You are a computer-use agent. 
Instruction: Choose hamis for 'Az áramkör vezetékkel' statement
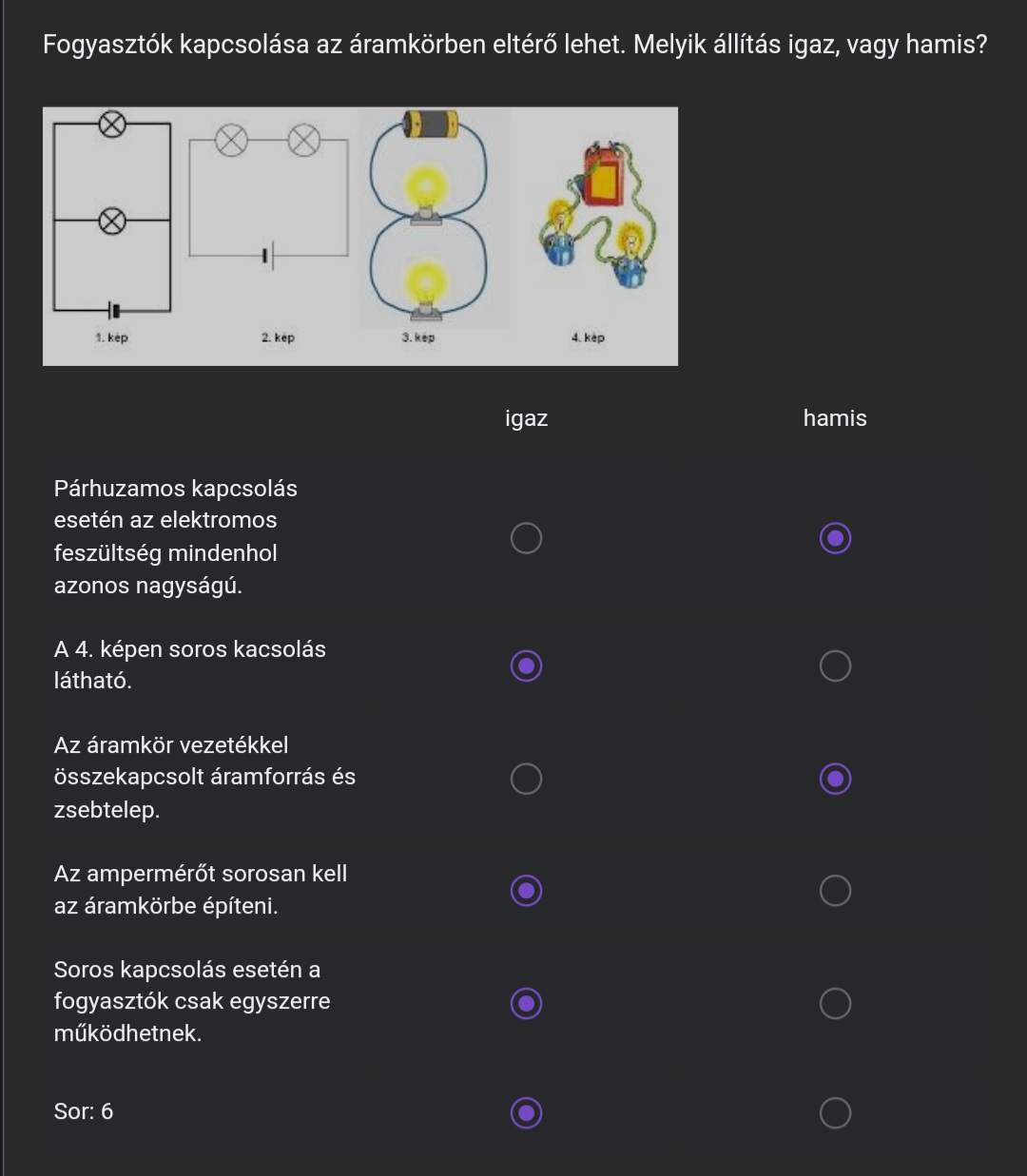[x=835, y=779]
